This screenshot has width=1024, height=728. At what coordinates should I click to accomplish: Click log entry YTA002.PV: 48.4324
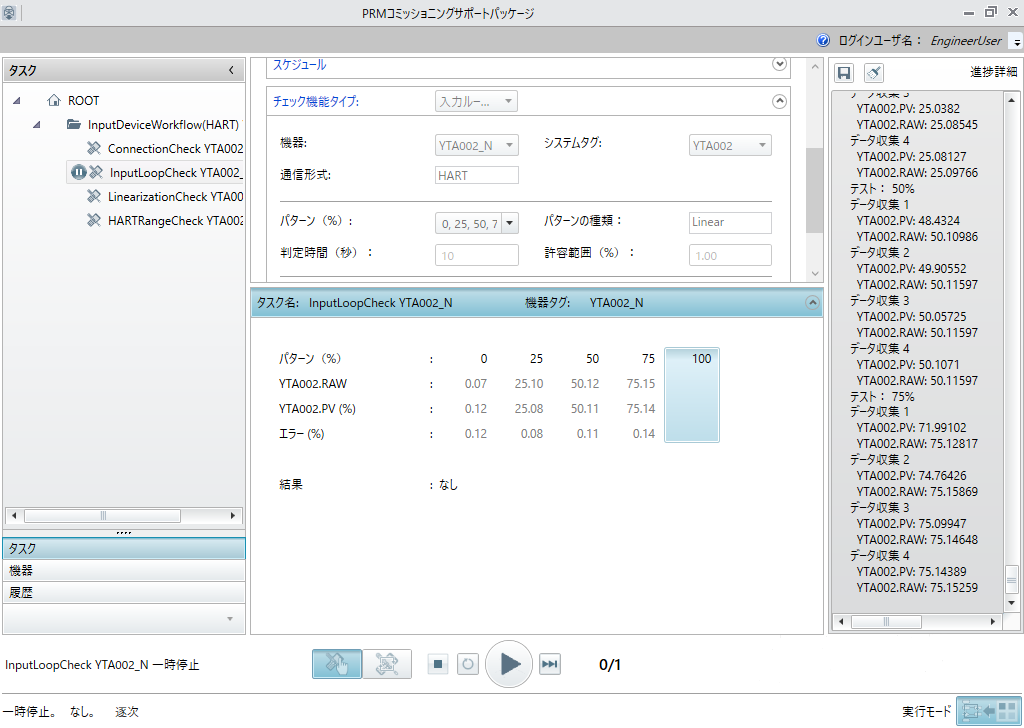pos(908,221)
